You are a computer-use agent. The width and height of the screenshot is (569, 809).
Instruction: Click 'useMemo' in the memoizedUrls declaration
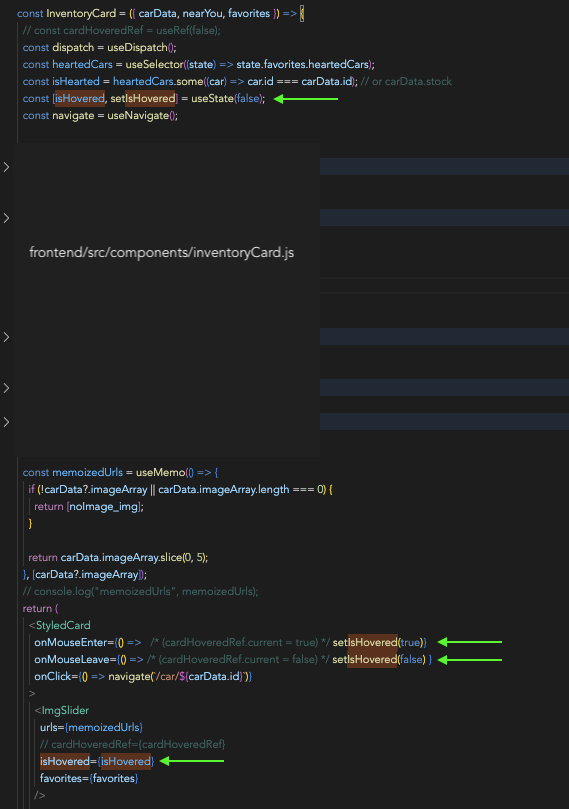point(160,473)
